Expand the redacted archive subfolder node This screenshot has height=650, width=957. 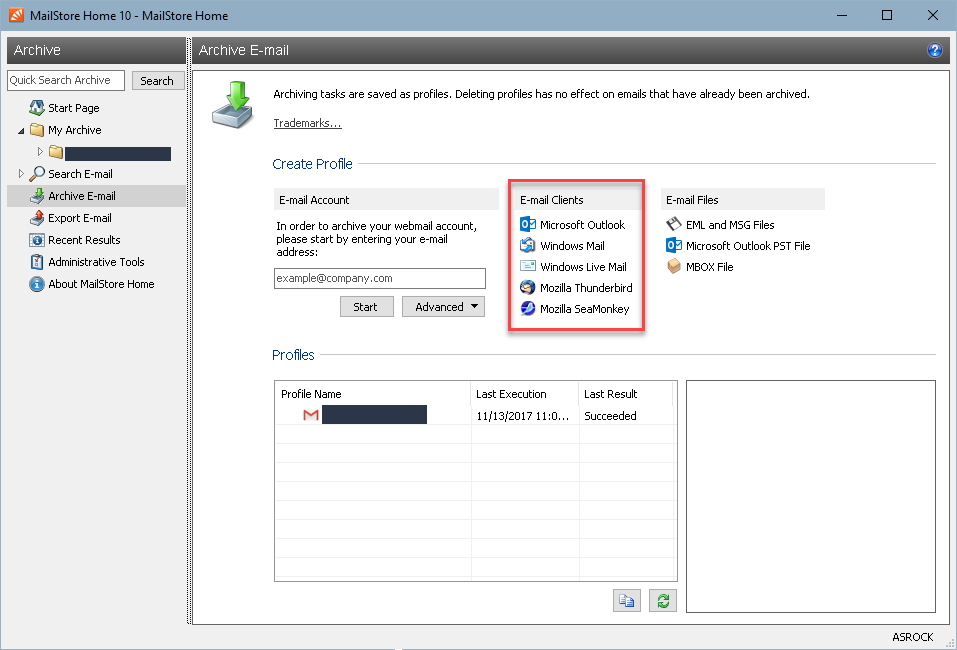(x=40, y=151)
